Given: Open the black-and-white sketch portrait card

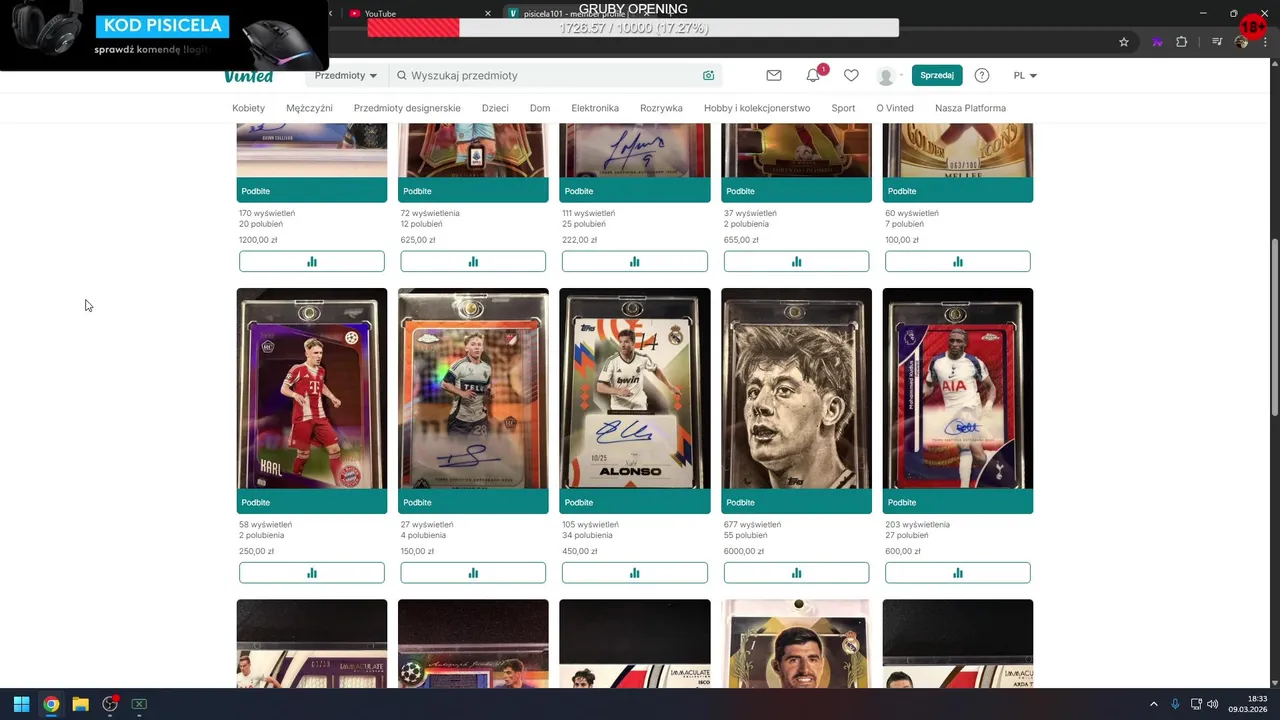Looking at the screenshot, I should point(797,388).
